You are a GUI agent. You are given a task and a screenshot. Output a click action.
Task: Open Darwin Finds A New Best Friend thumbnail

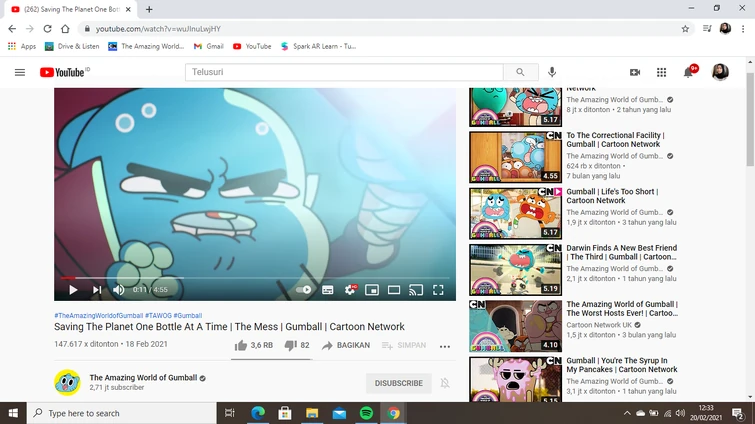pos(515,270)
